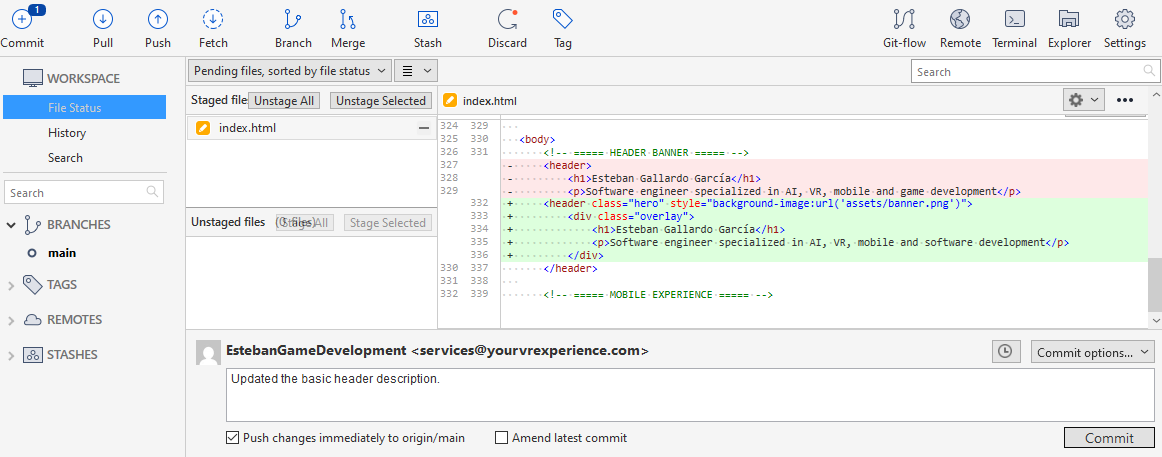This screenshot has width=1162, height=457.
Task: Expand the REMOTES section in sidebar
Action: tap(11, 320)
